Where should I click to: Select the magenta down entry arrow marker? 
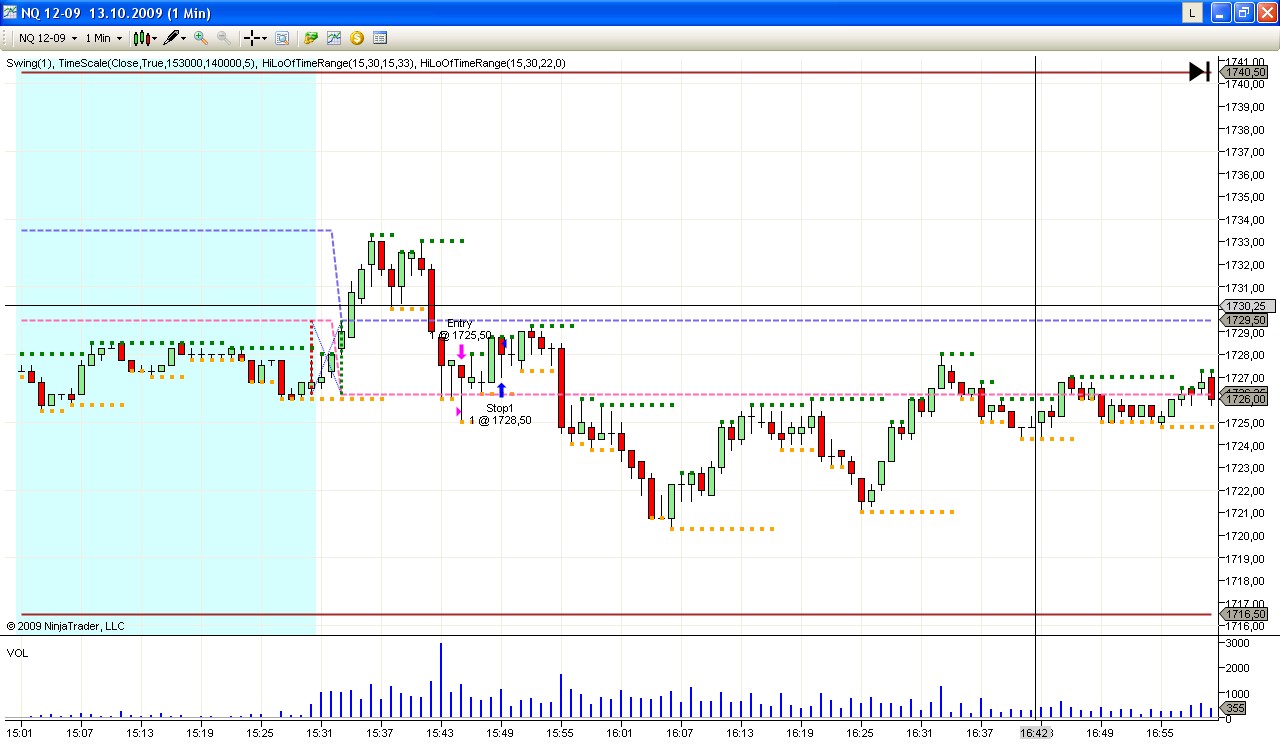point(461,352)
